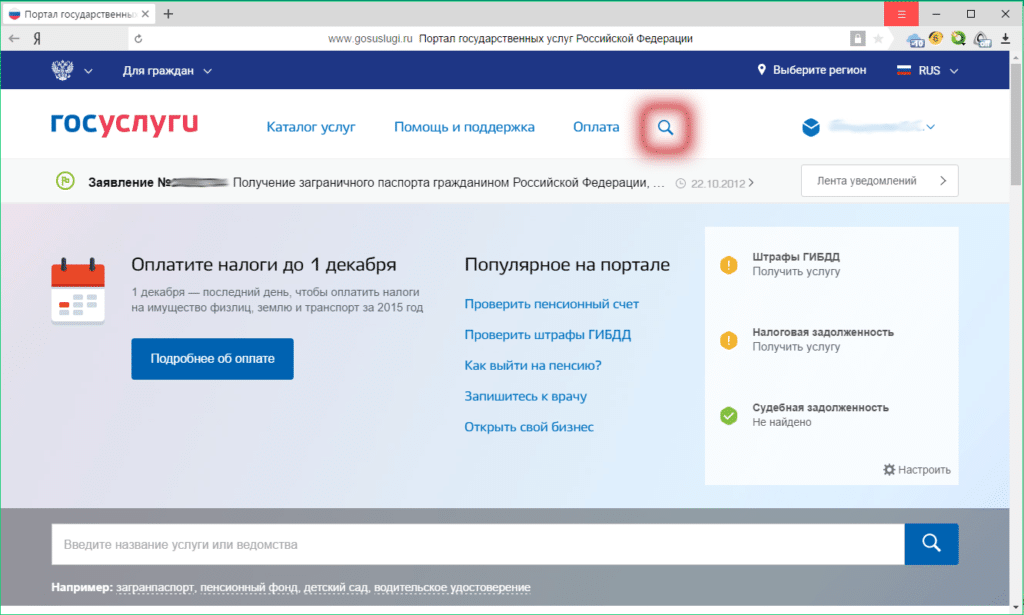Click the Russian coat of arms emblem
This screenshot has height=615, width=1024.
tap(63, 70)
